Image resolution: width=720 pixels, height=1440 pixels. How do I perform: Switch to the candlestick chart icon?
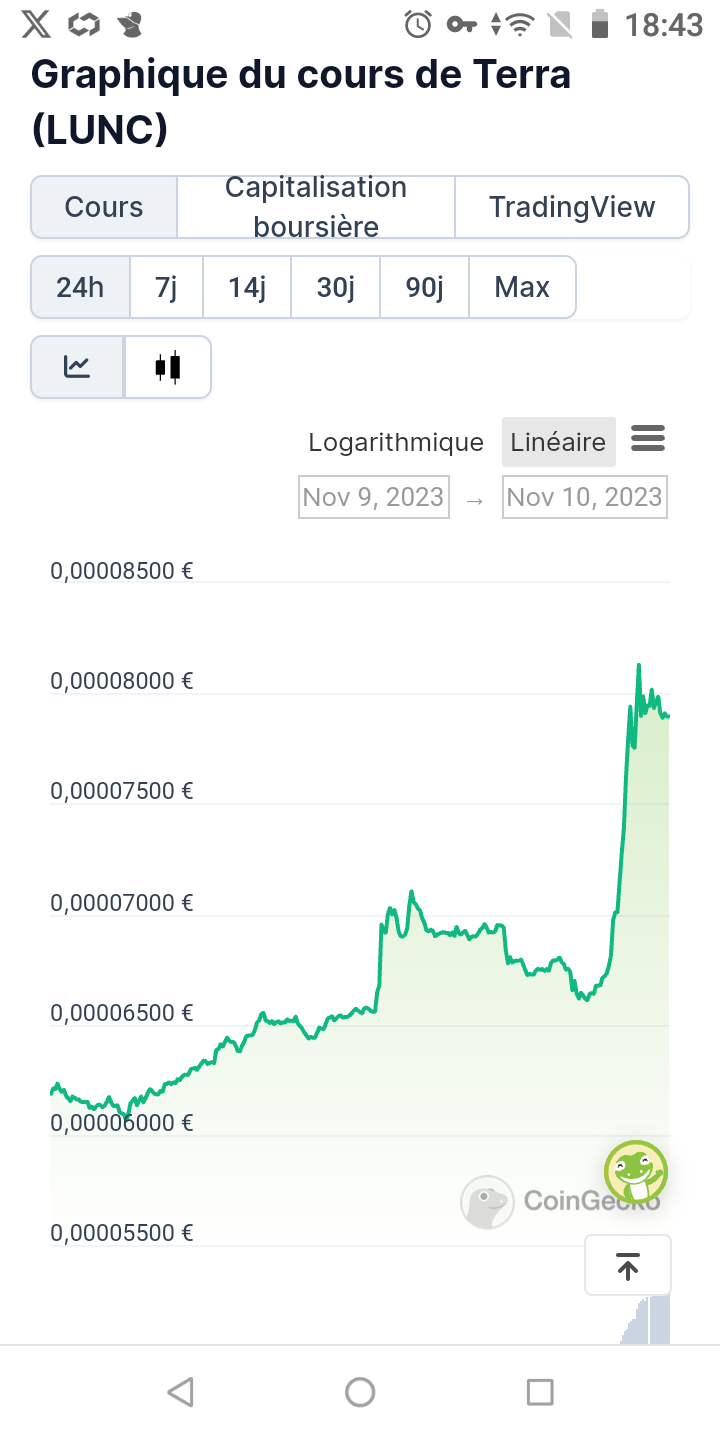tap(168, 367)
